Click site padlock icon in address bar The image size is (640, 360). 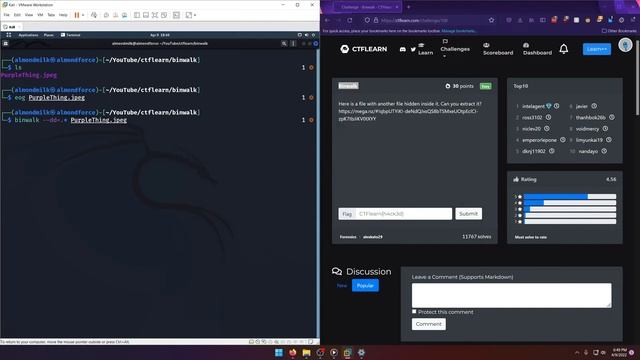click(376, 20)
